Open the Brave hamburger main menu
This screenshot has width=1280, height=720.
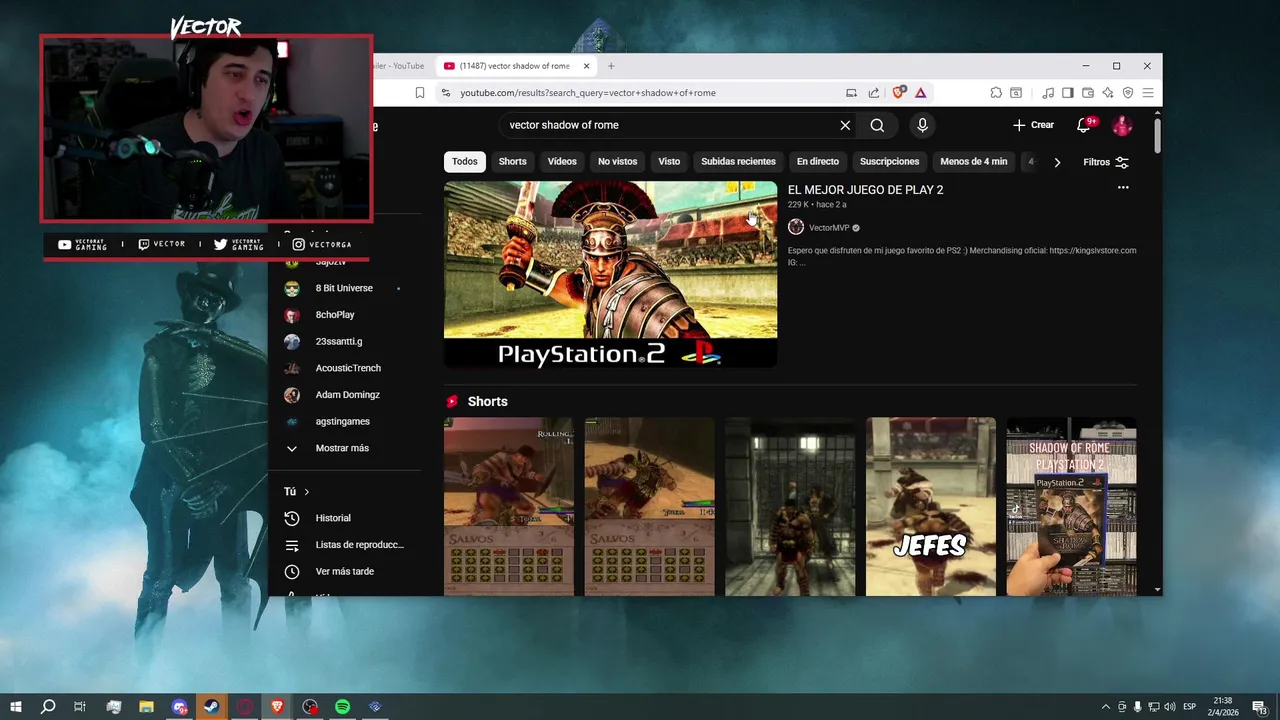[1148, 93]
